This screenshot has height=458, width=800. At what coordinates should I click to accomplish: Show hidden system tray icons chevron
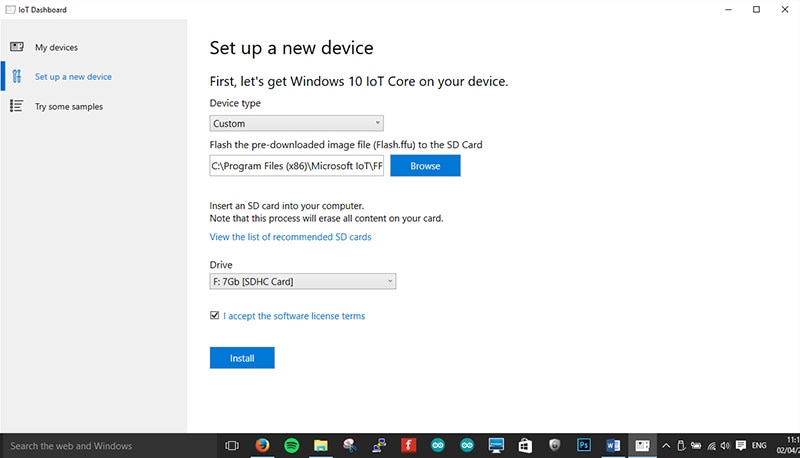666,445
